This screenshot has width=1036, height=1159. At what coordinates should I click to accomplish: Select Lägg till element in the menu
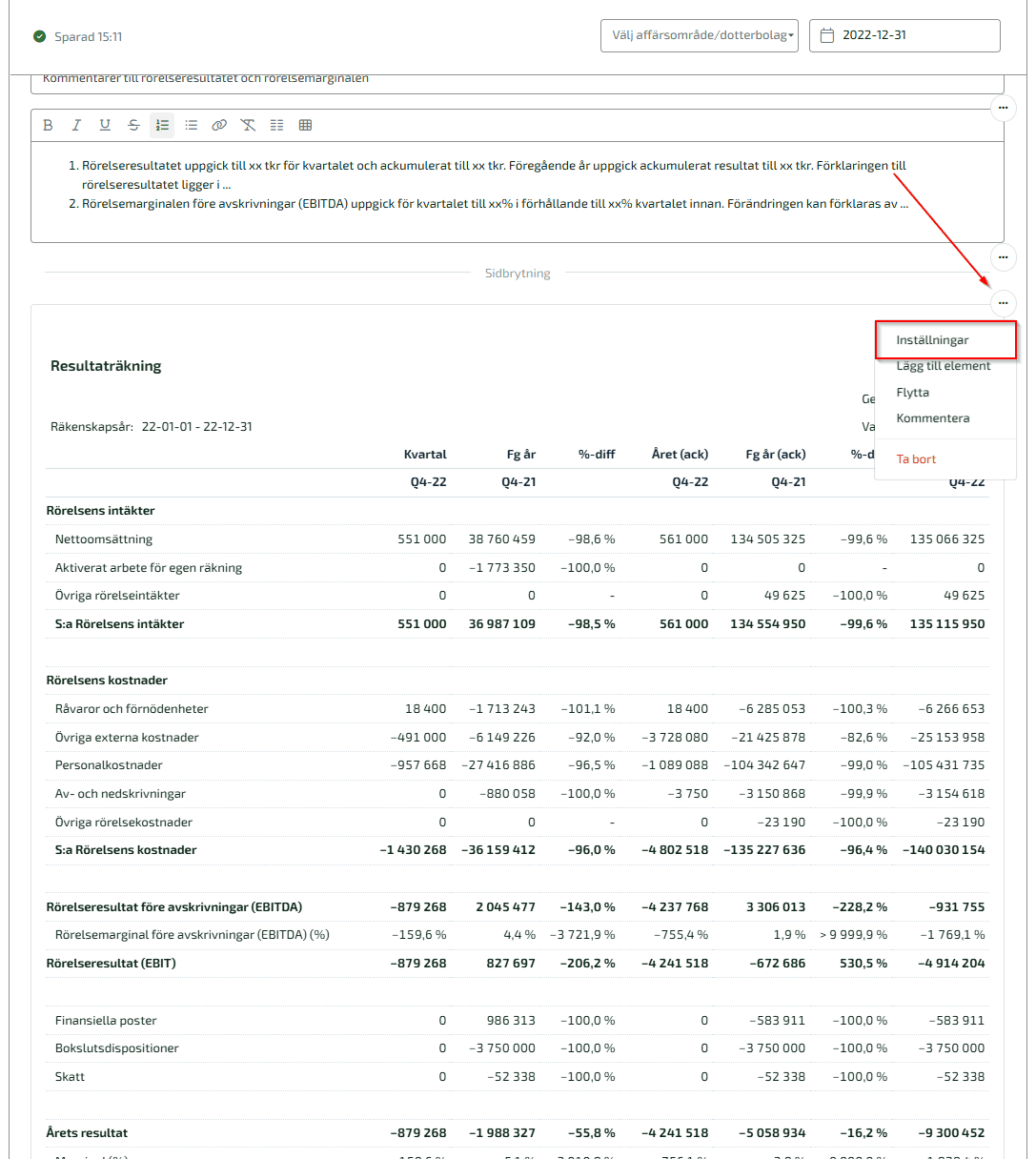pyautogui.click(x=944, y=366)
